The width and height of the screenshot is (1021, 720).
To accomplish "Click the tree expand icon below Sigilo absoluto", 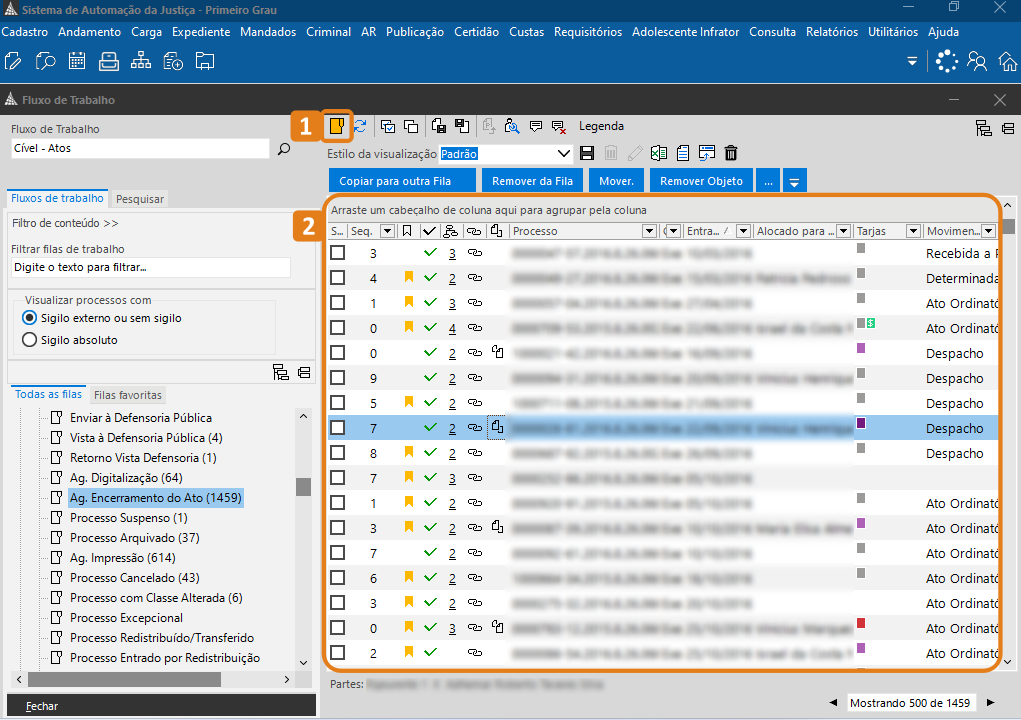I will (281, 372).
